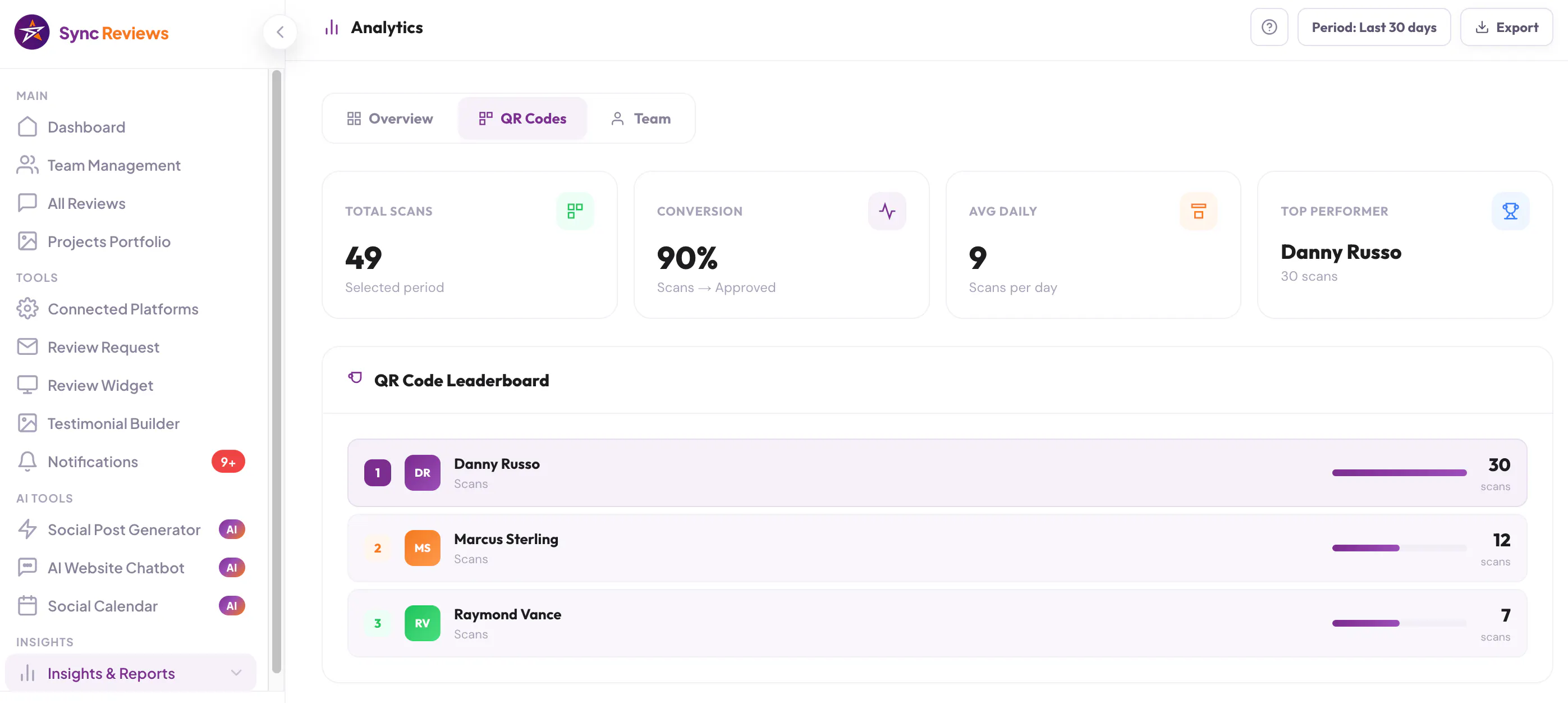Click the Connected Platforms gear icon
This screenshot has height=703, width=1568.
tap(27, 309)
